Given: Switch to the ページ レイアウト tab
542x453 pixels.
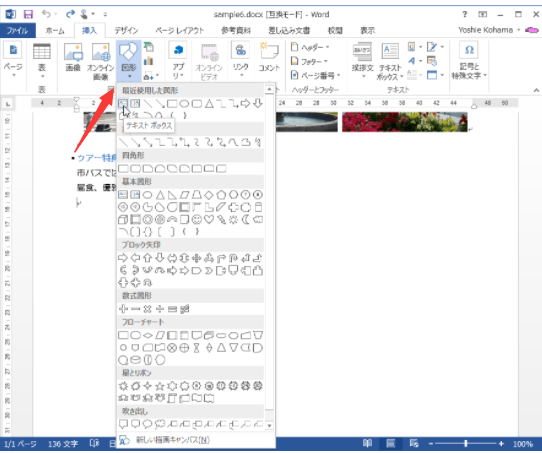Looking at the screenshot, I should click(x=179, y=30).
